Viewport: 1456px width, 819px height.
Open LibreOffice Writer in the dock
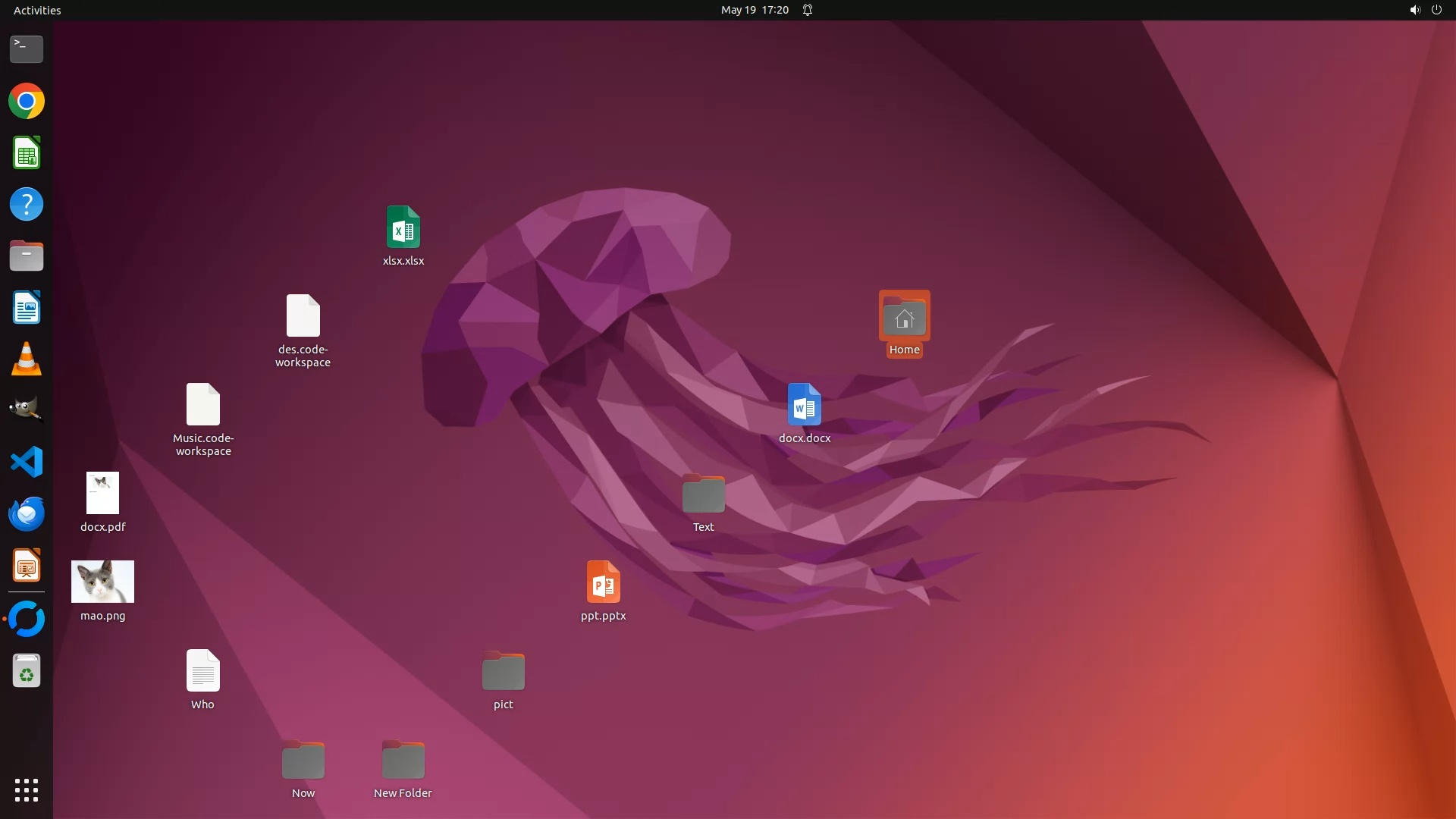pos(27,308)
